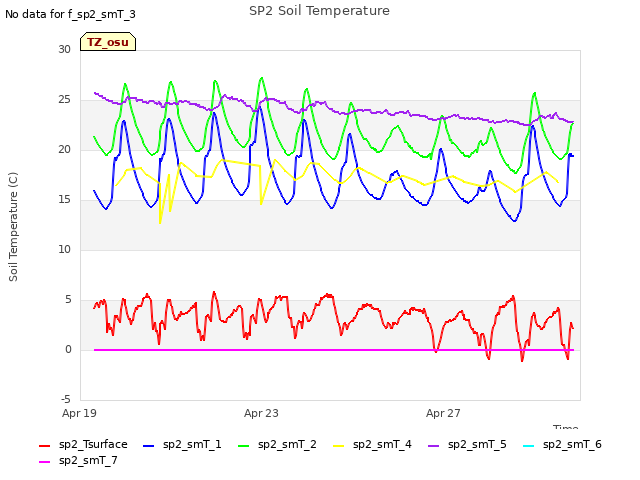Click the -5 y-axis tick label

tap(66, 399)
